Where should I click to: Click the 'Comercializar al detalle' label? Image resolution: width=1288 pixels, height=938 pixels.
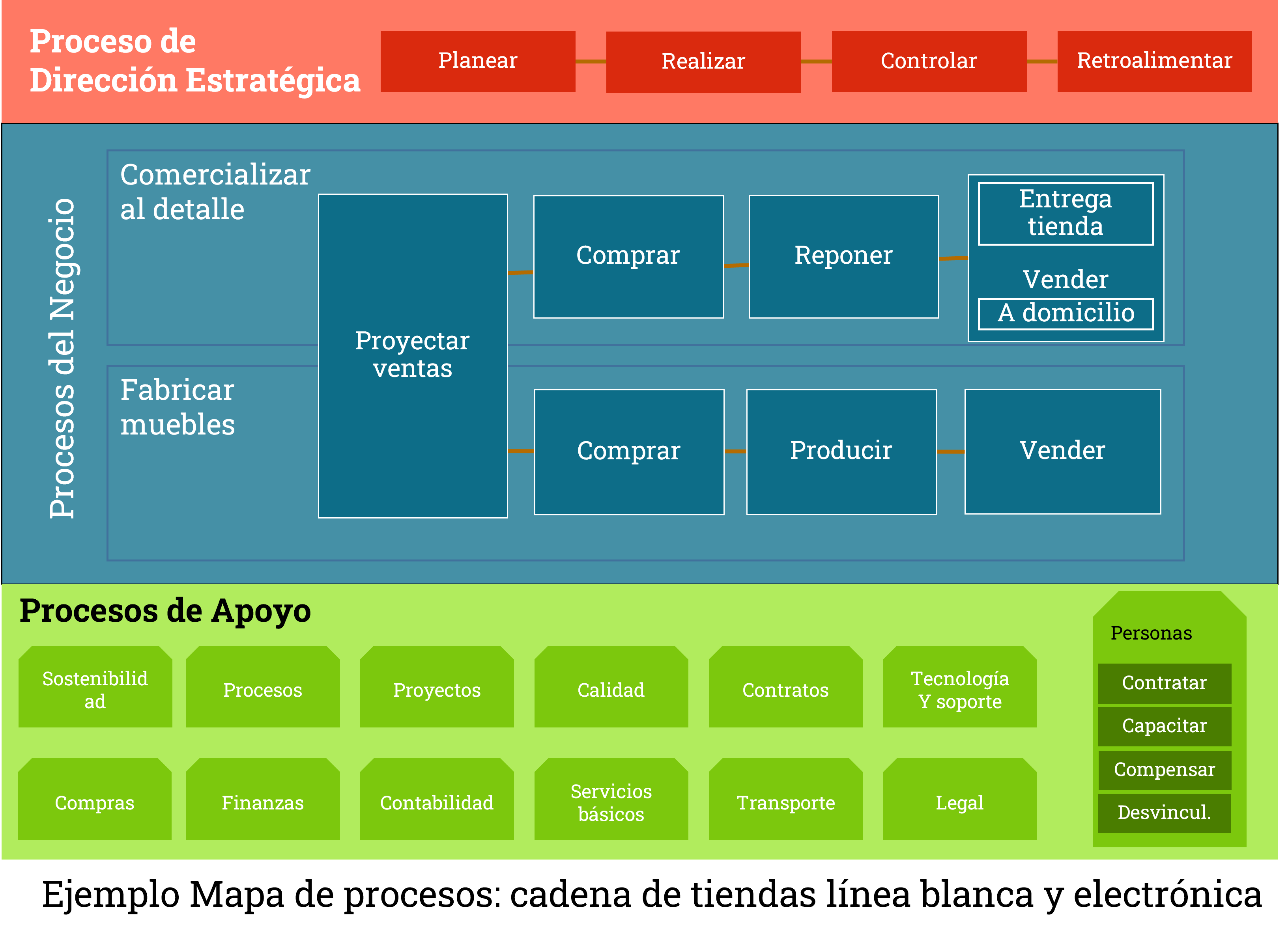(x=215, y=192)
